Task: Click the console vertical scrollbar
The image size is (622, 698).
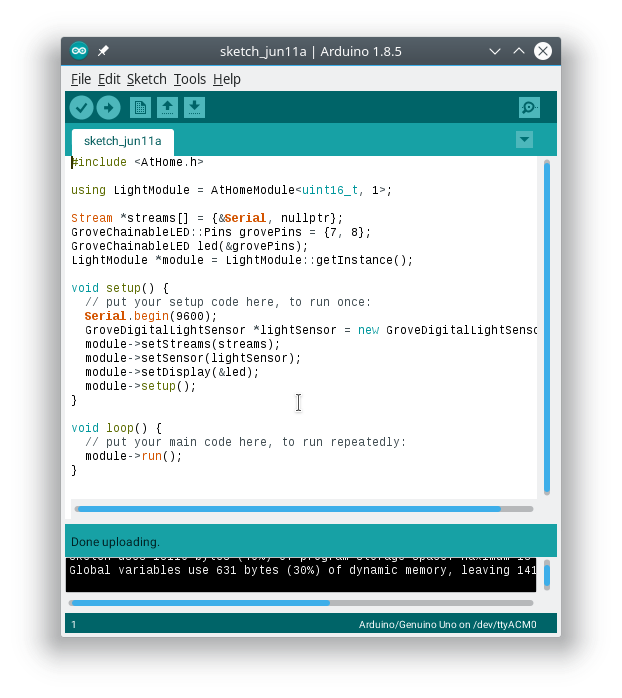Action: [x=547, y=575]
